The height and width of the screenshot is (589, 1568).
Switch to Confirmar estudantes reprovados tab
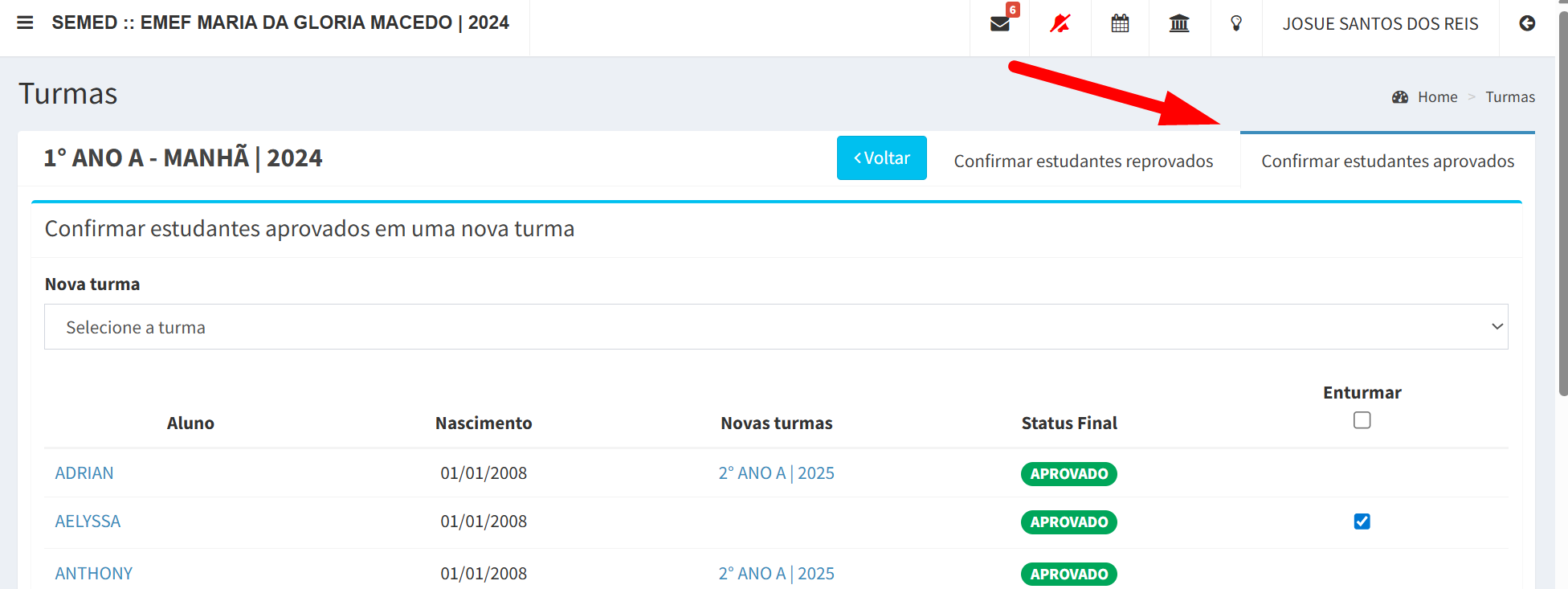point(1083,161)
